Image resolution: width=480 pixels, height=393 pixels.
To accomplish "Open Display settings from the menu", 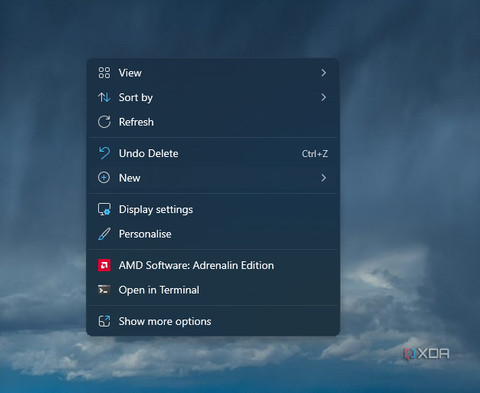I will point(213,209).
